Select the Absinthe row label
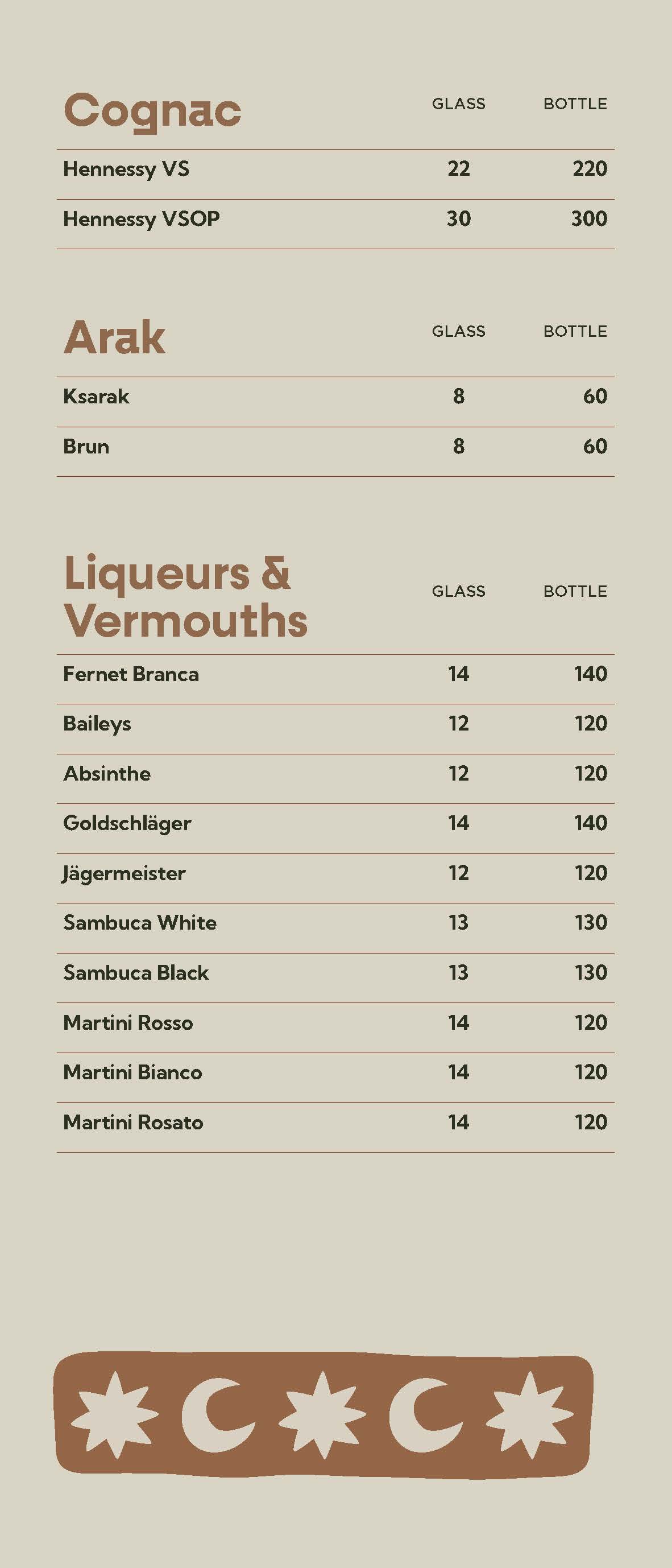This screenshot has width=672, height=1568. (107, 774)
